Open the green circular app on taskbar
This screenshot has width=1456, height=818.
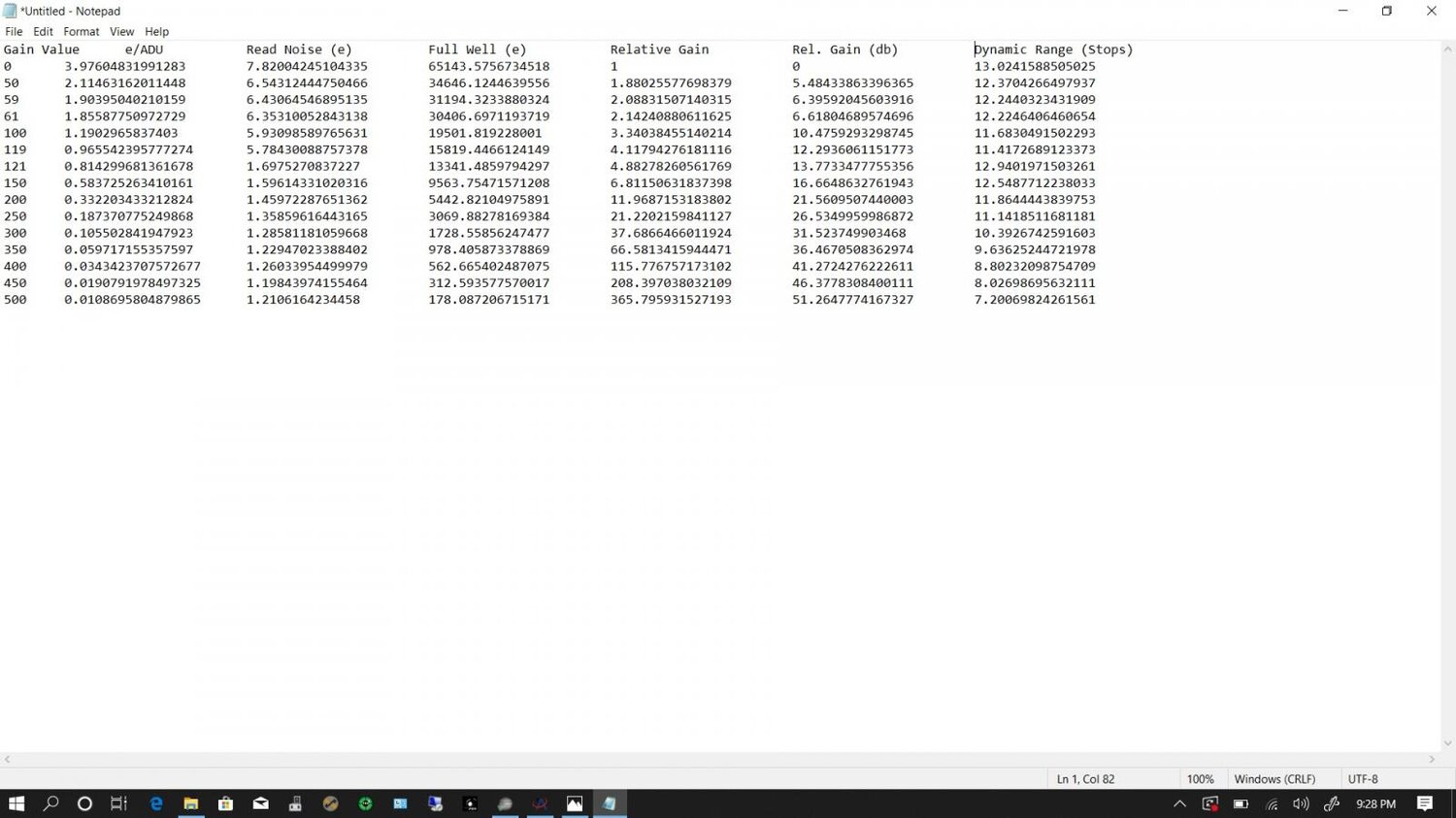[x=366, y=803]
